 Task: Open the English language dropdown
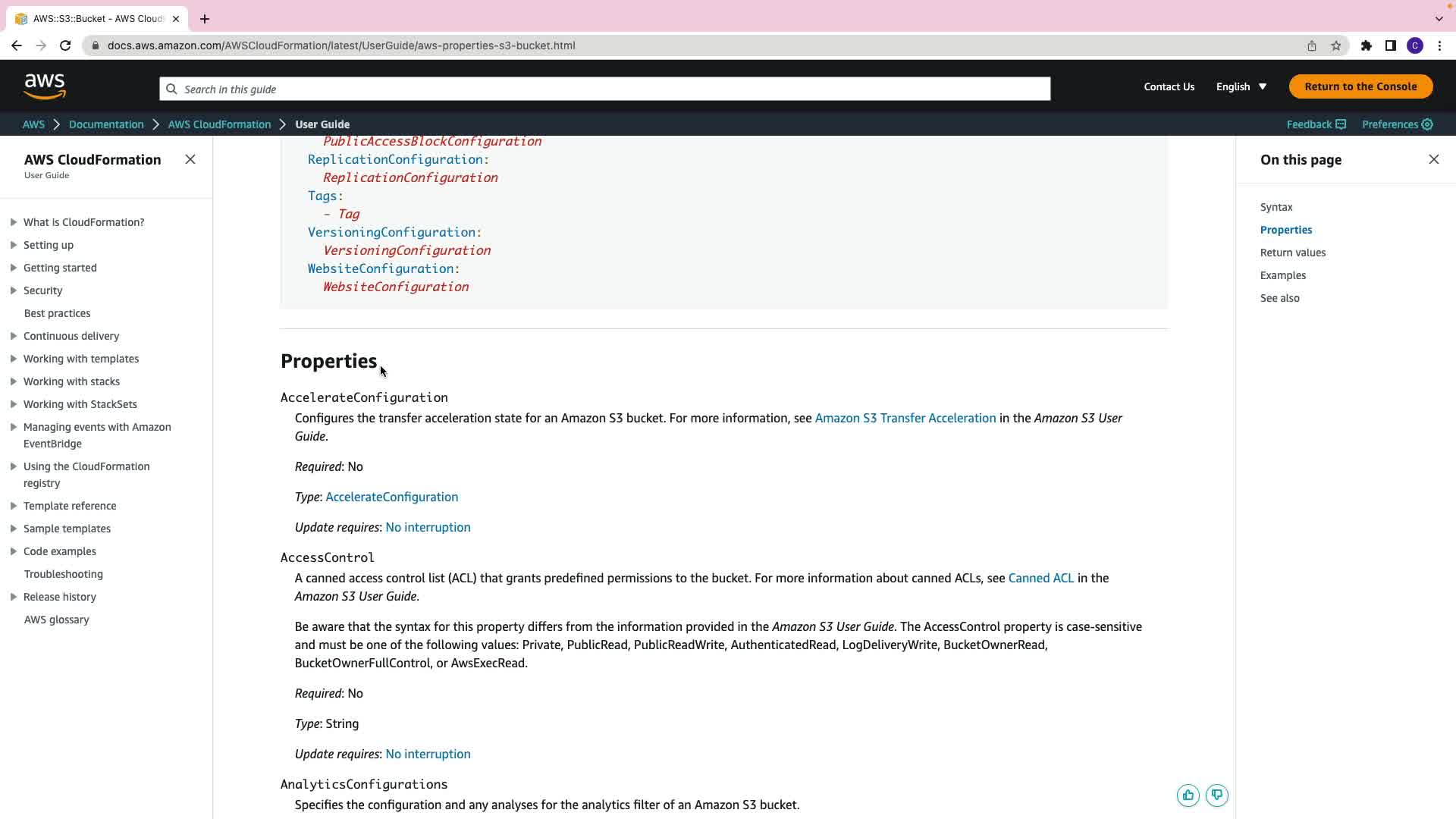click(1241, 86)
